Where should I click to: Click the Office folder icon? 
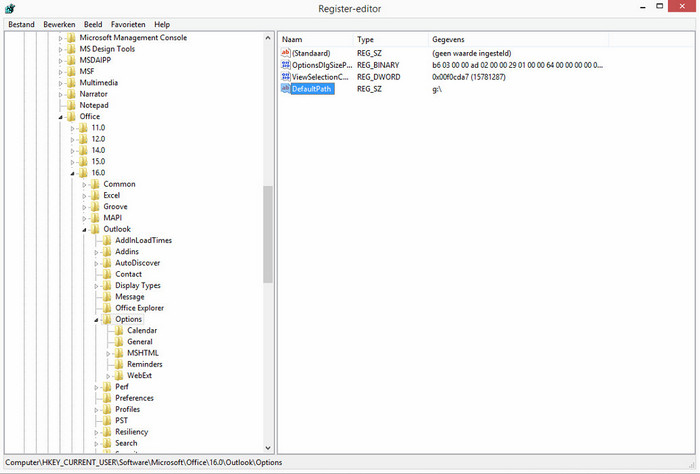click(x=71, y=116)
